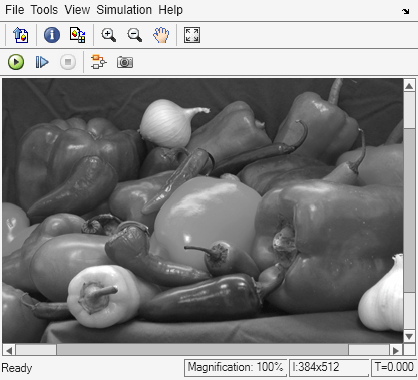Viewport: 418px width, 380px height.
Task: Click the vertical scrollbar up arrow
Action: 409,86
